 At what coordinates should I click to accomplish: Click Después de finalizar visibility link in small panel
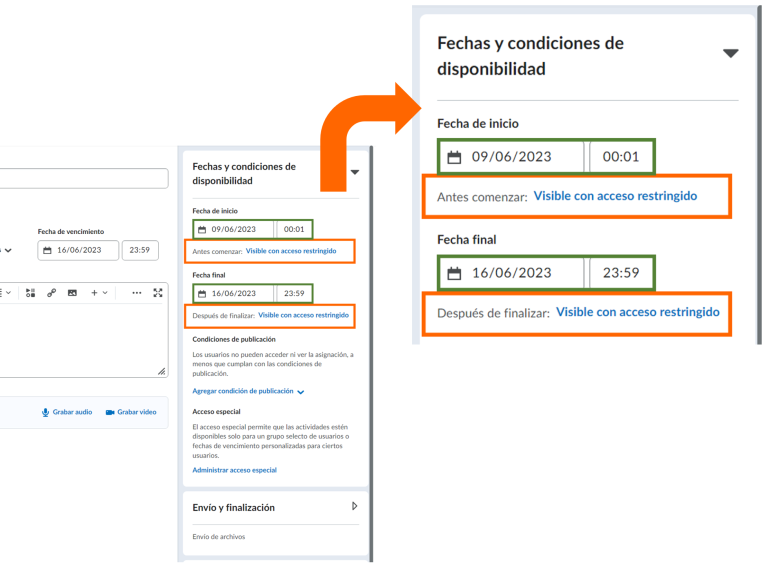coord(304,315)
